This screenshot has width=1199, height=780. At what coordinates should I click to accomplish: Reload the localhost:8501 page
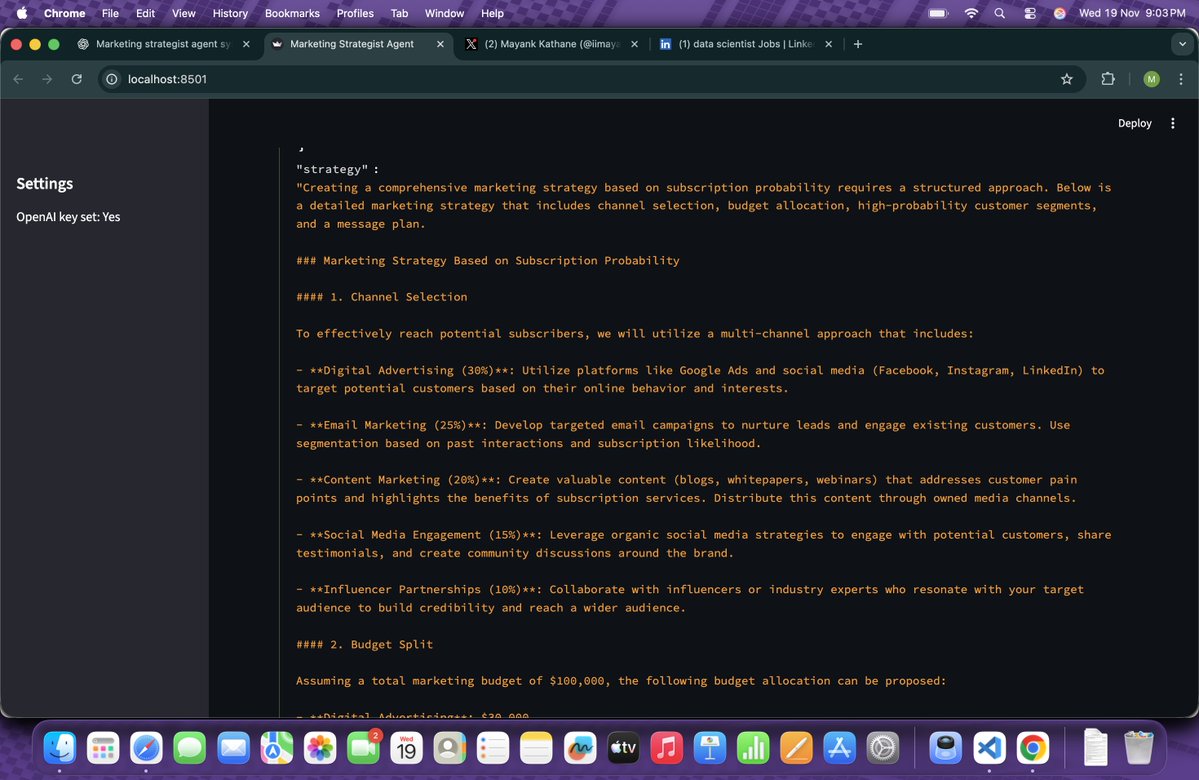tap(77, 79)
